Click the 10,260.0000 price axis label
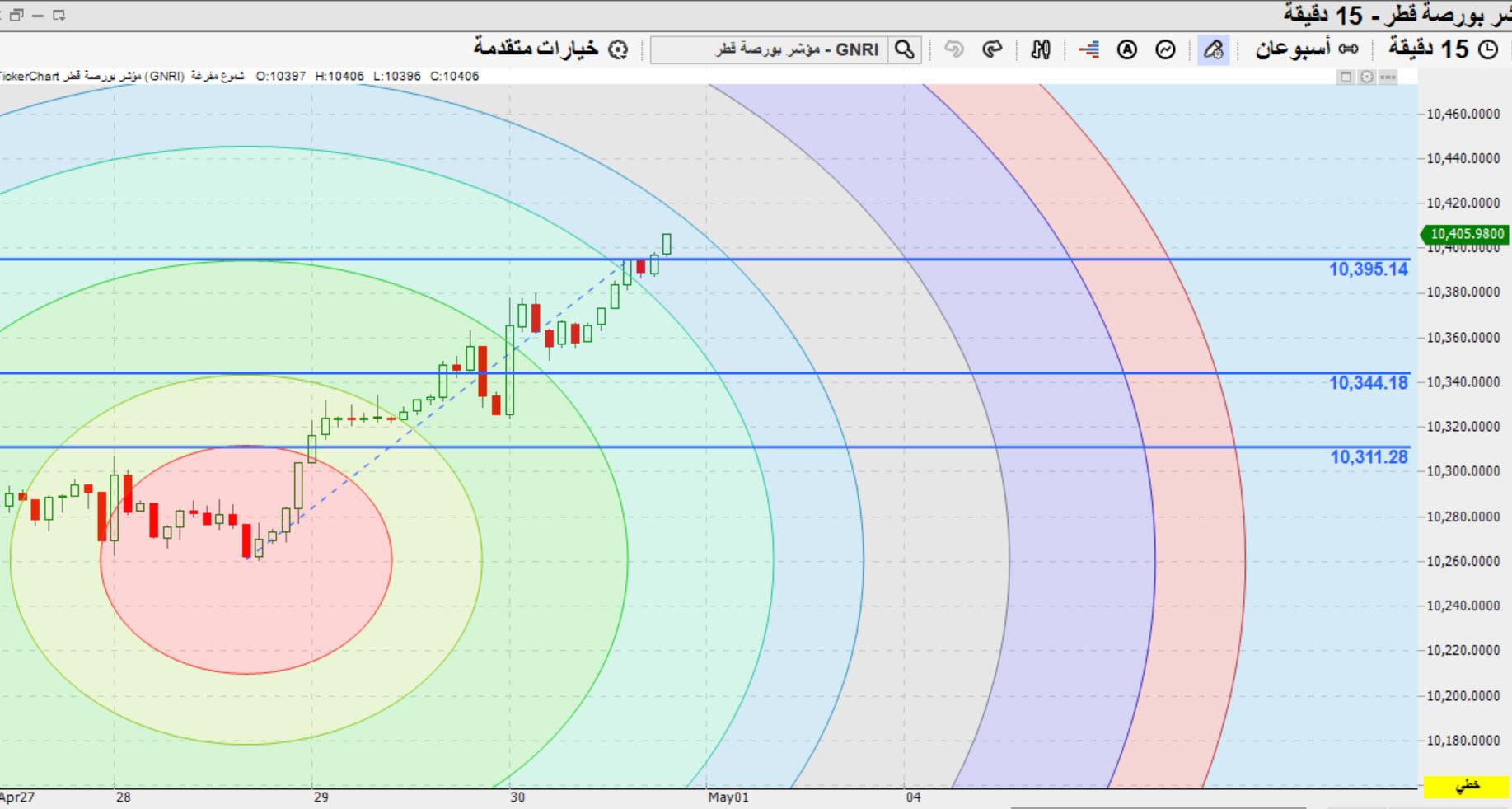This screenshot has height=809, width=1512. click(1463, 562)
